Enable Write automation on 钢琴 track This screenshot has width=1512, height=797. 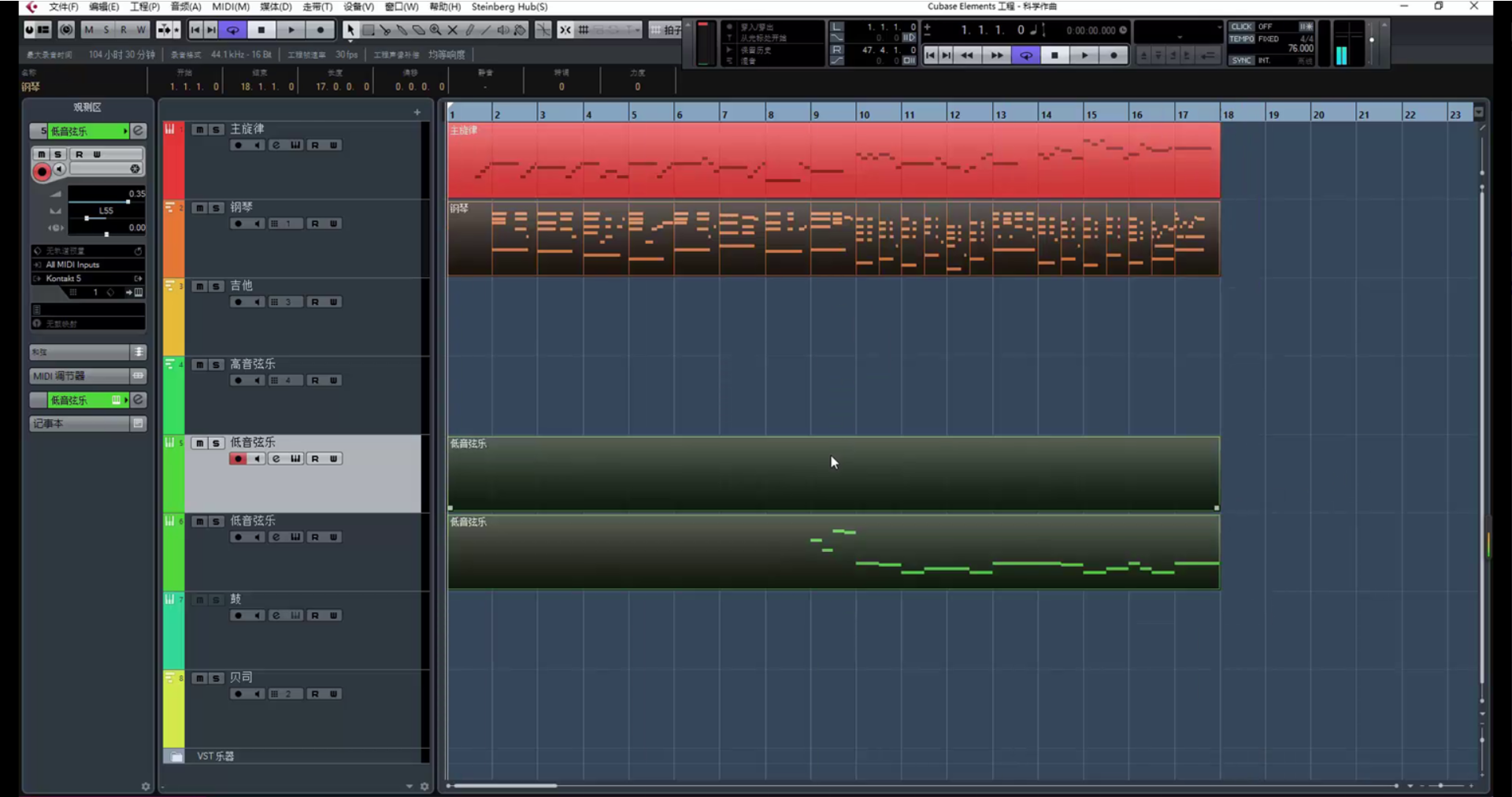tap(334, 224)
